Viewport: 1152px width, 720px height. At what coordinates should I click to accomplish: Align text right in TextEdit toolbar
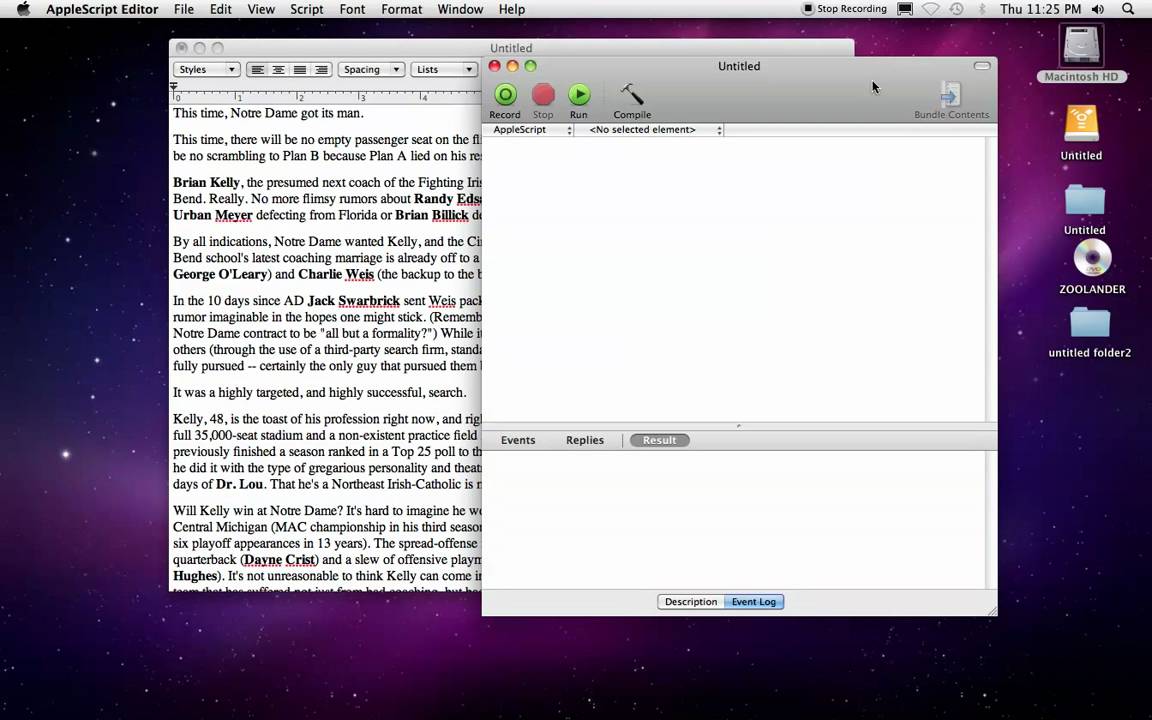tap(321, 70)
